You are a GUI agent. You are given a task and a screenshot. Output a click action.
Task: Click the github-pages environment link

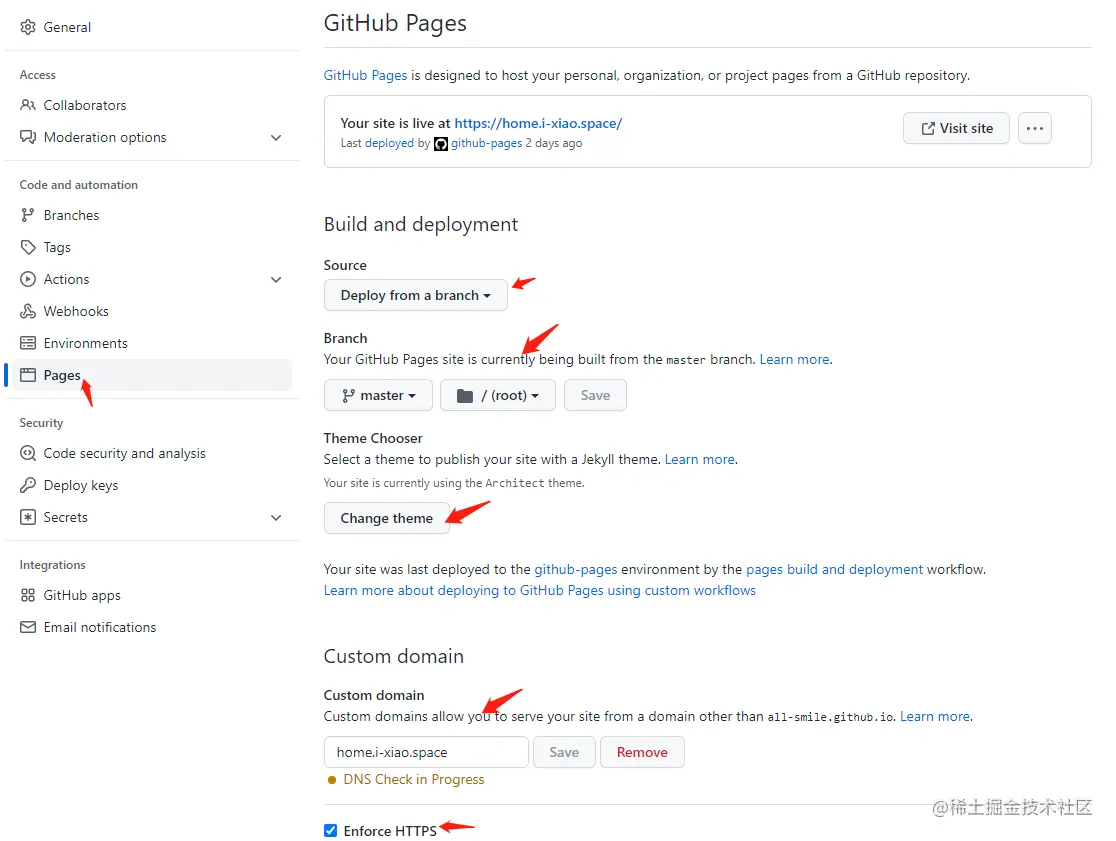(x=576, y=569)
